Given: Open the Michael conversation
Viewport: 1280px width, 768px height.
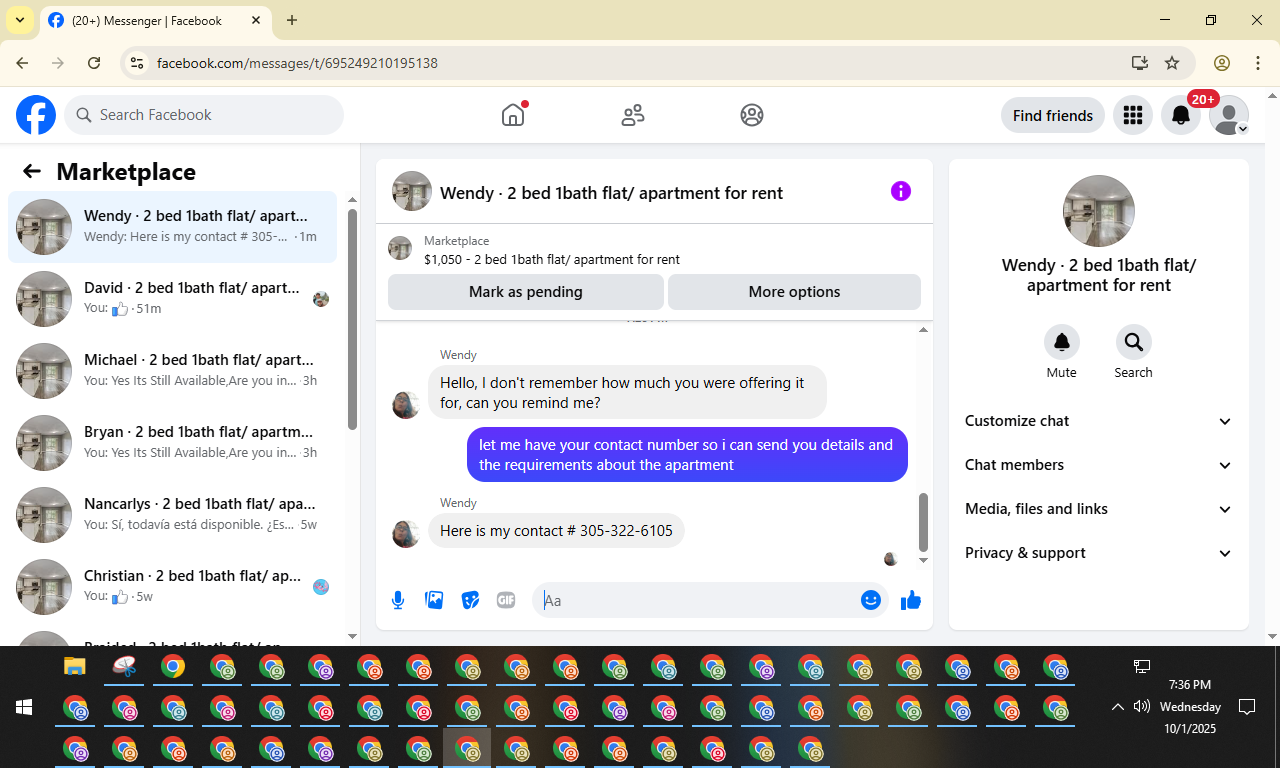Looking at the screenshot, I should [x=172, y=371].
